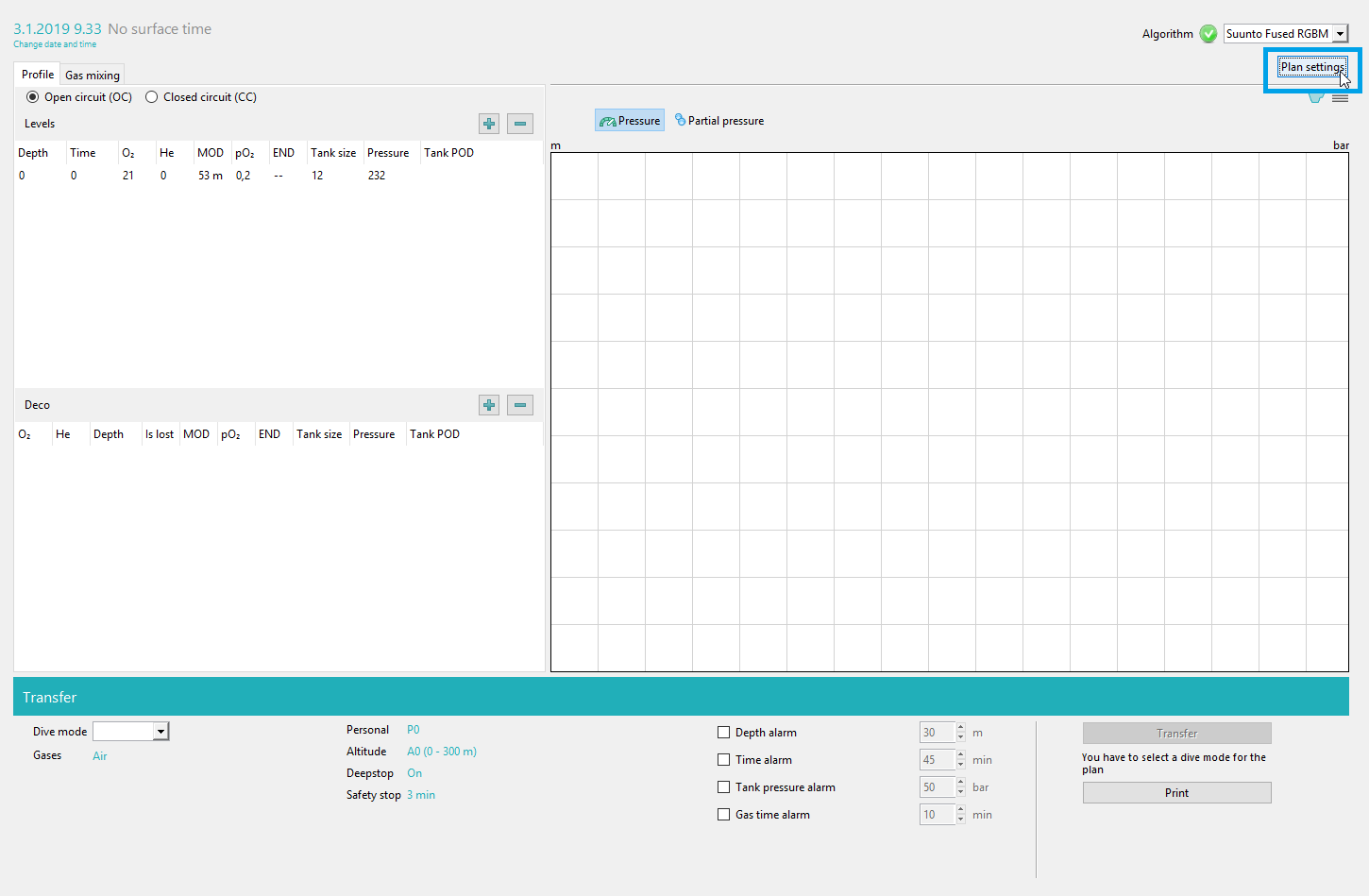Switch graph to Partial pressure view
This screenshot has width=1369, height=896.
[719, 121]
